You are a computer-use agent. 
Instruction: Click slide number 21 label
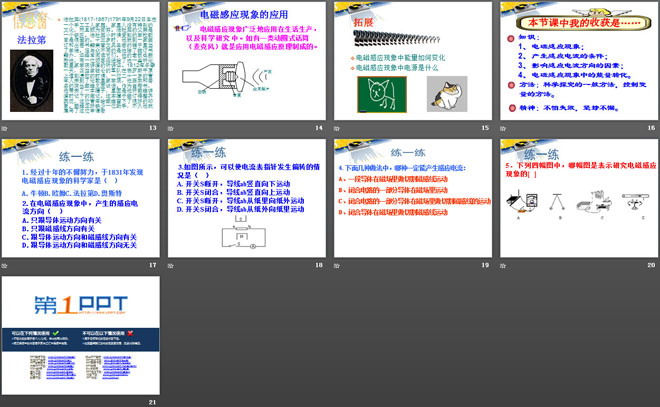pos(152,402)
